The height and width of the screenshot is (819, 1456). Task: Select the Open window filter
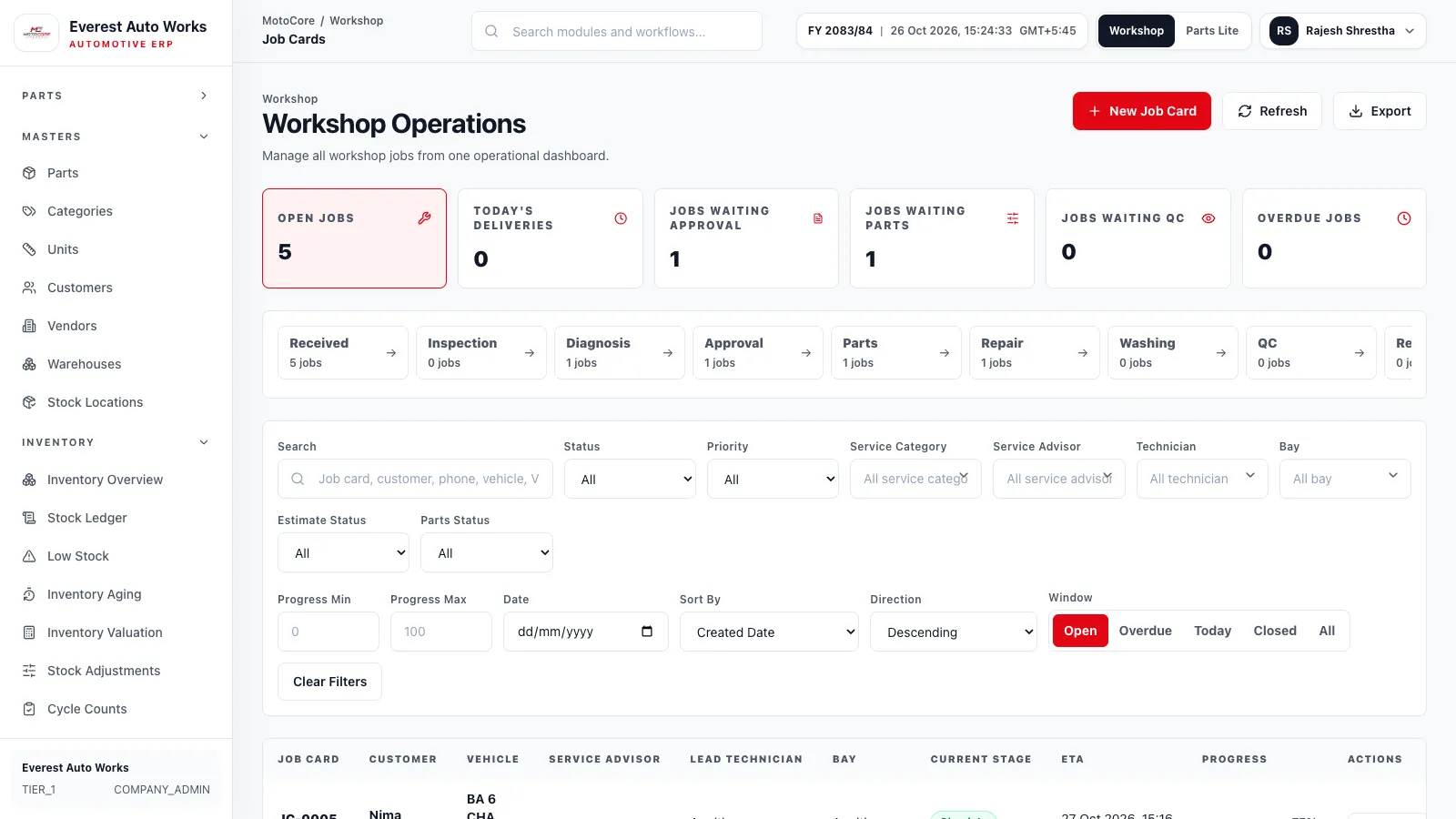1080,631
